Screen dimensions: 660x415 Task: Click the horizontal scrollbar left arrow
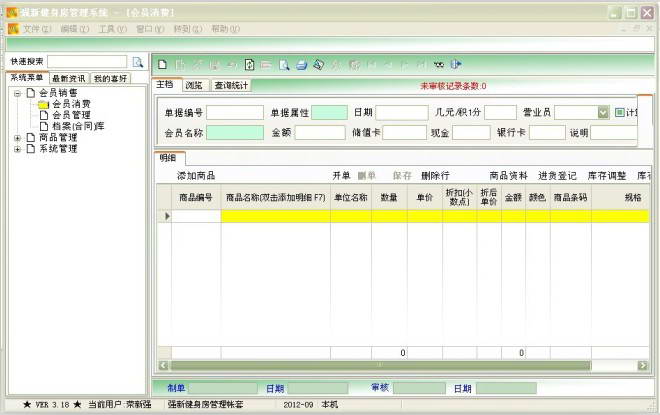pyautogui.click(x=163, y=365)
